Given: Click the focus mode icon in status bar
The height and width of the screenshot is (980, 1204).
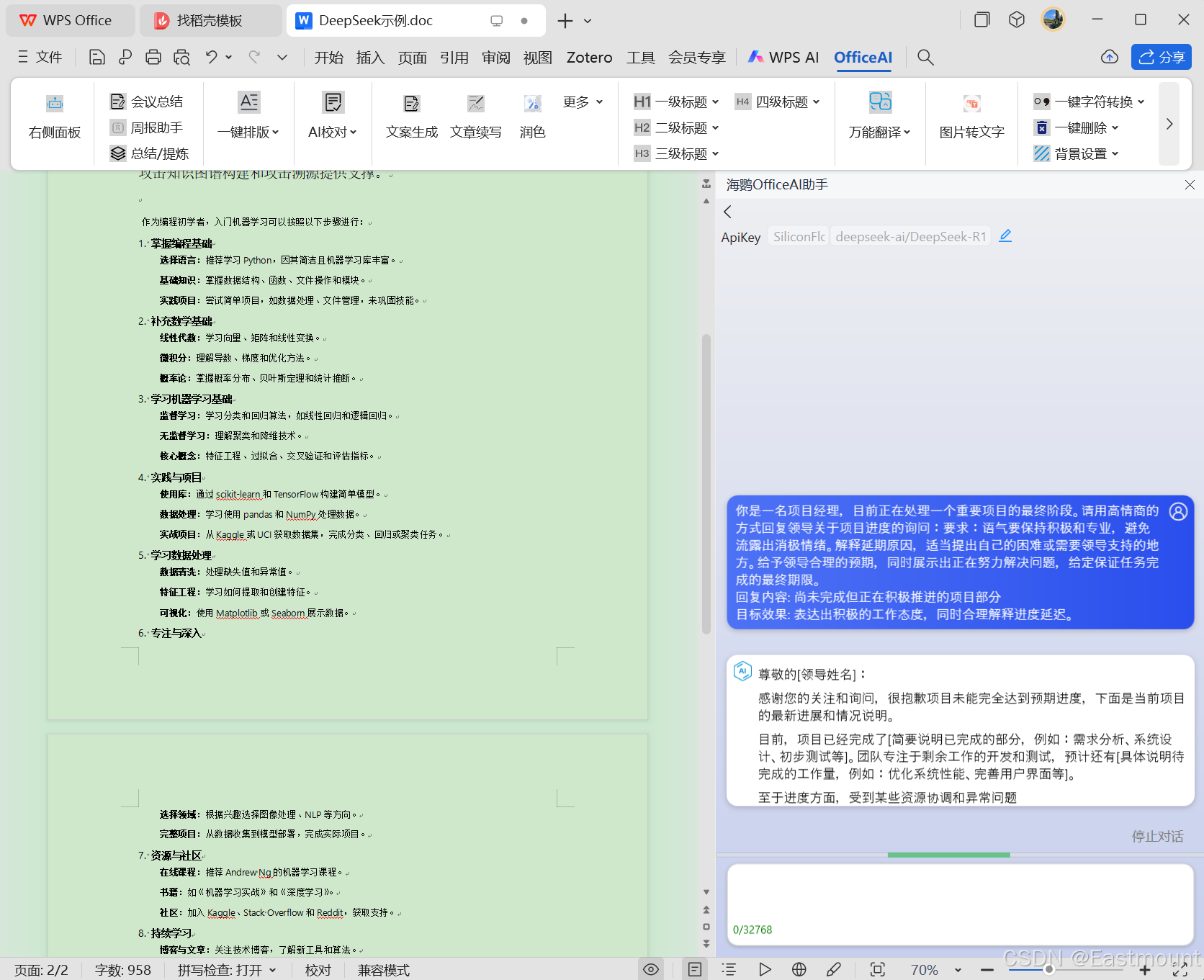Looking at the screenshot, I should tap(878, 969).
